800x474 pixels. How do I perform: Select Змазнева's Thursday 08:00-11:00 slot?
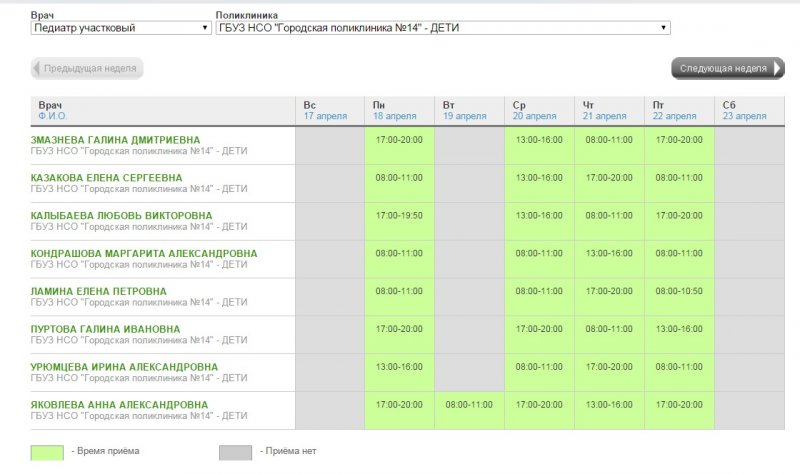(609, 146)
